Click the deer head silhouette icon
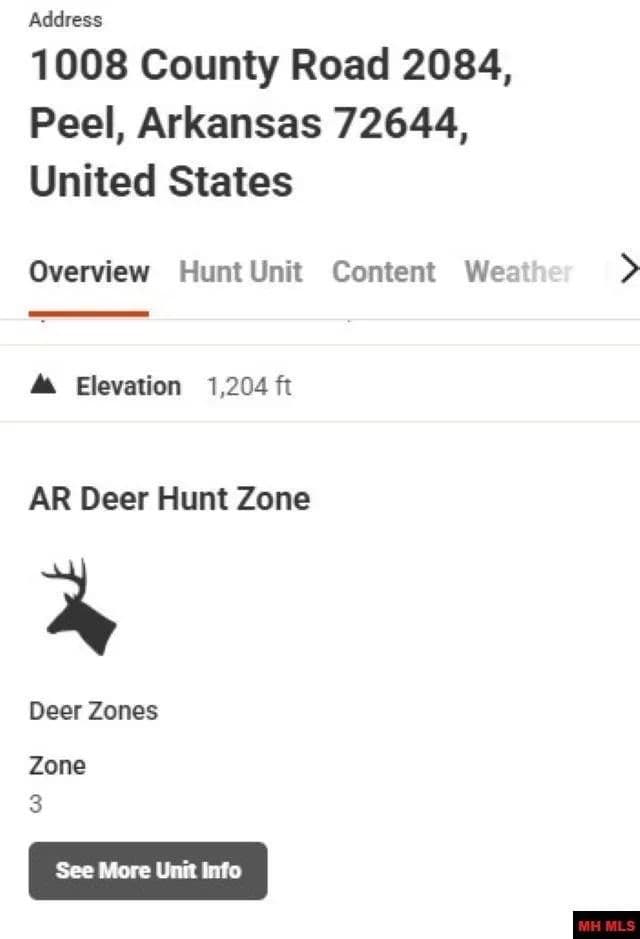640x939 pixels. click(78, 607)
